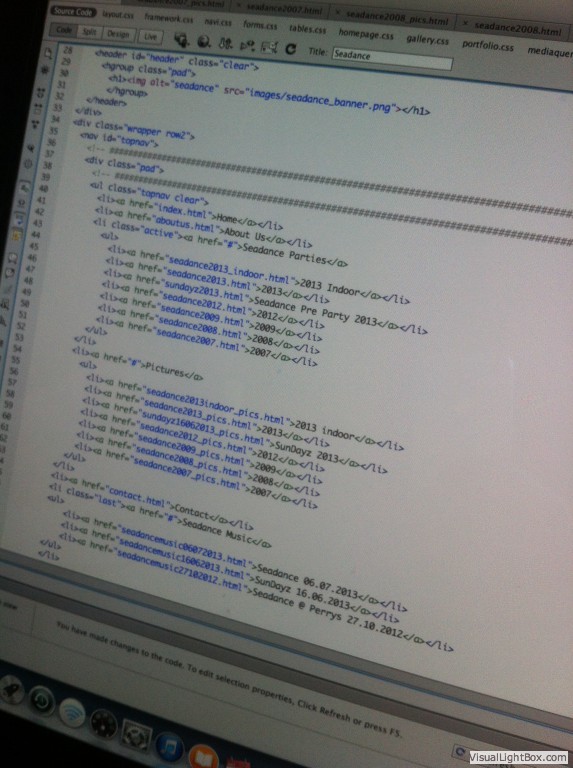The height and width of the screenshot is (768, 573).
Task: Click the seadancemusic16062013.html SunDayz line
Action: [229, 572]
